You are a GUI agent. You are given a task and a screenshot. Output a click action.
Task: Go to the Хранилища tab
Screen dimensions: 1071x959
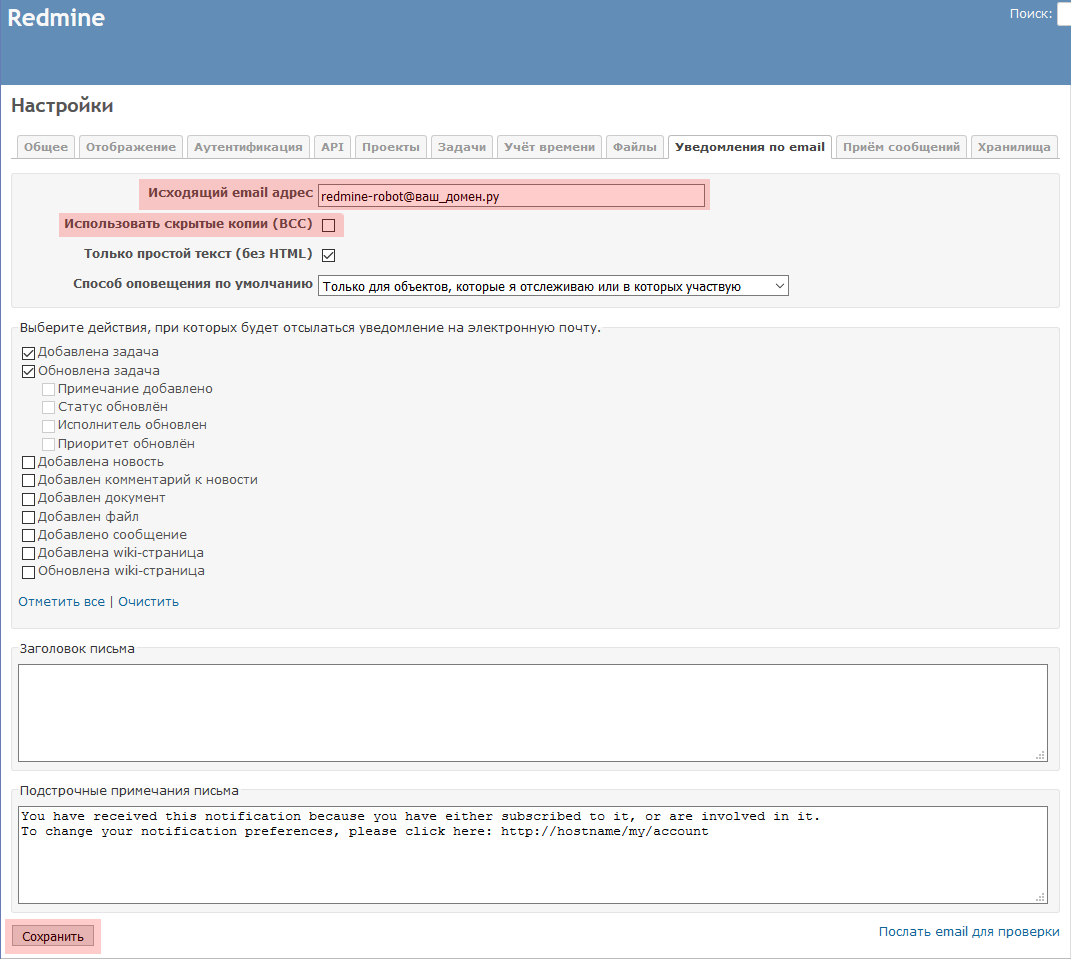(x=1014, y=147)
